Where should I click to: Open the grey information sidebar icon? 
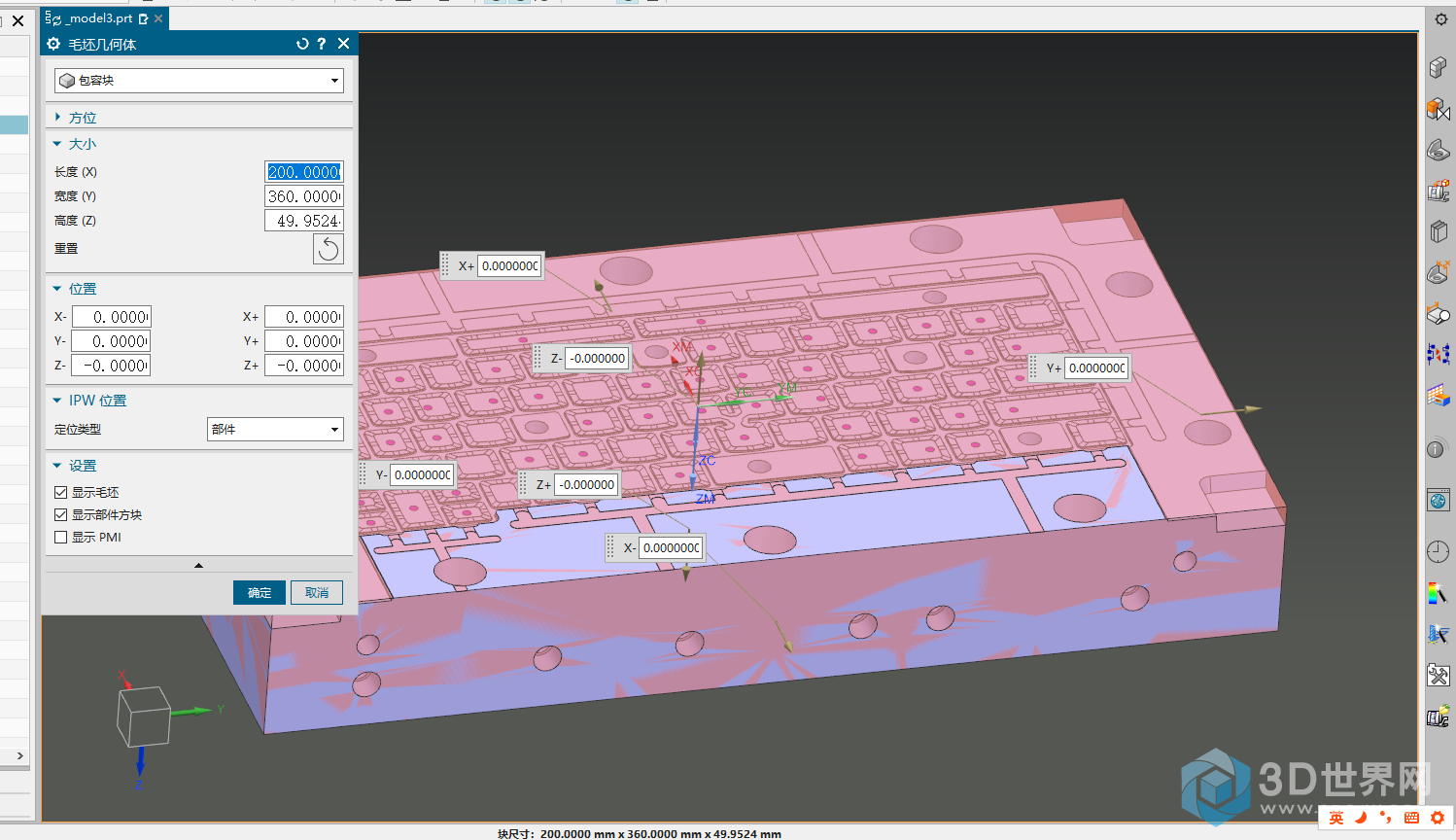[1436, 449]
